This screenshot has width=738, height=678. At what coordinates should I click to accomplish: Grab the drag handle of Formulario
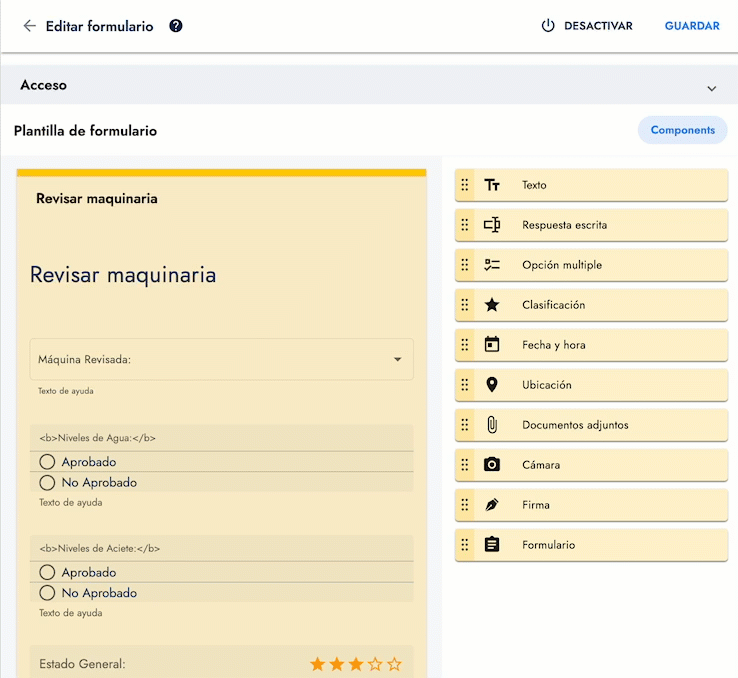click(x=465, y=545)
